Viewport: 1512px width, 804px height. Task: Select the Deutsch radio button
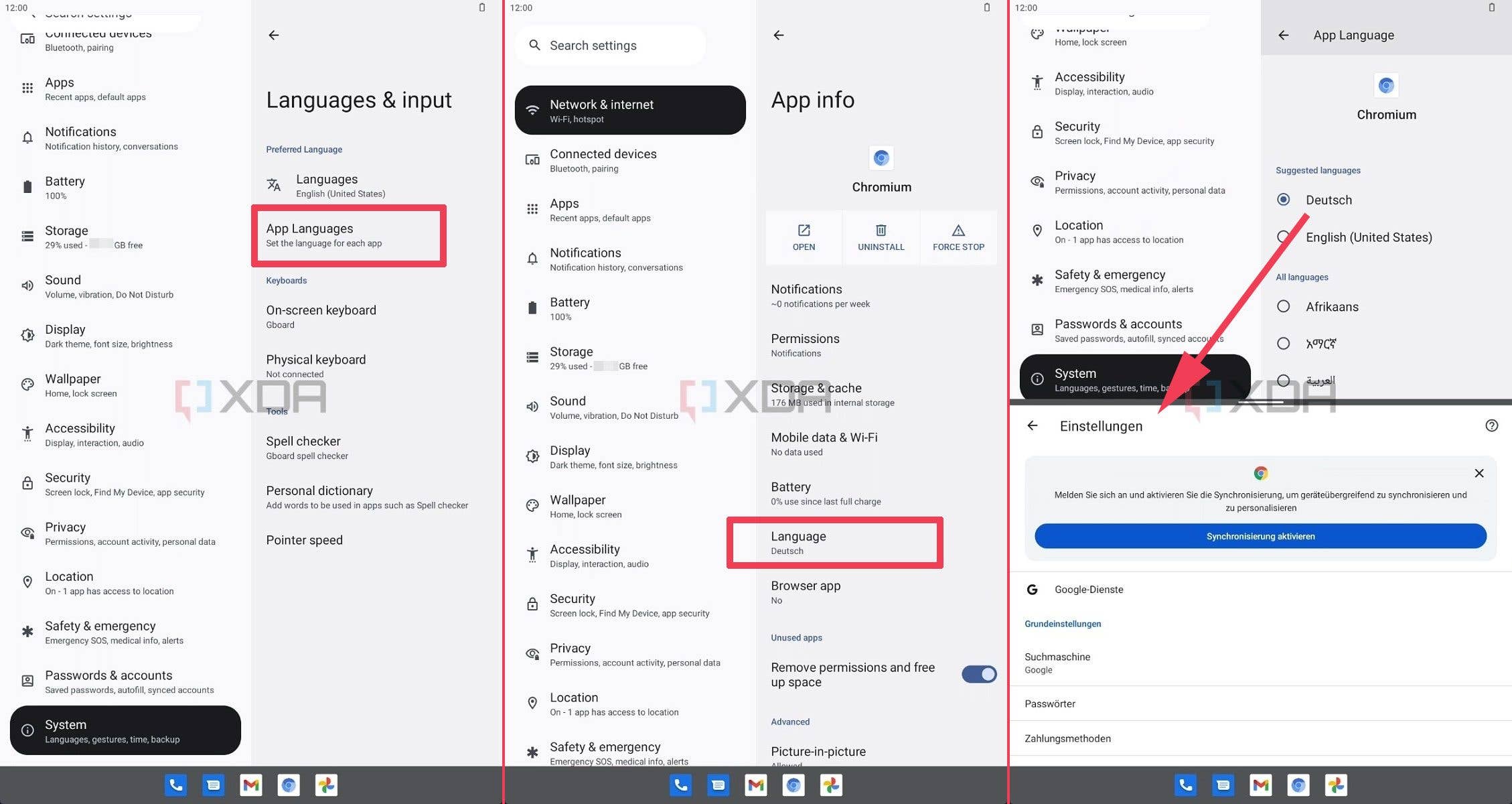coord(1283,199)
